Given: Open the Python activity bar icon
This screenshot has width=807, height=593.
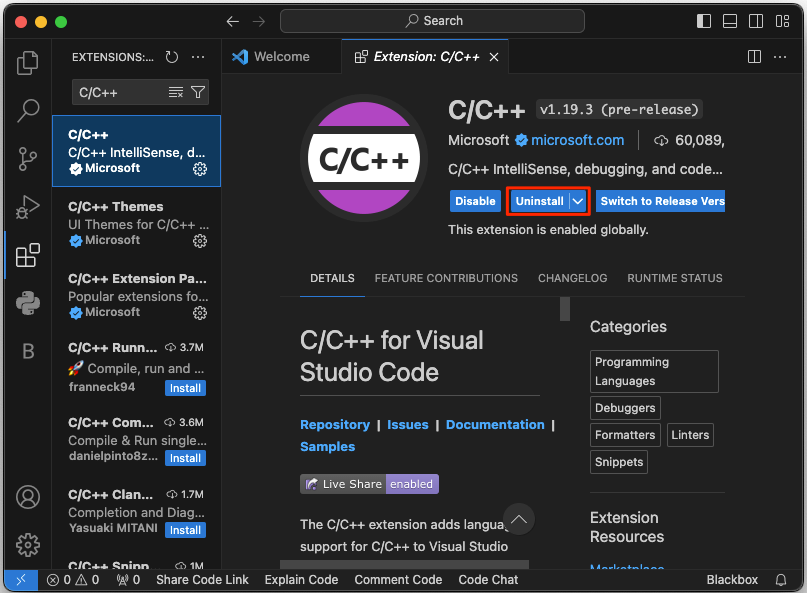Looking at the screenshot, I should pos(28,303).
